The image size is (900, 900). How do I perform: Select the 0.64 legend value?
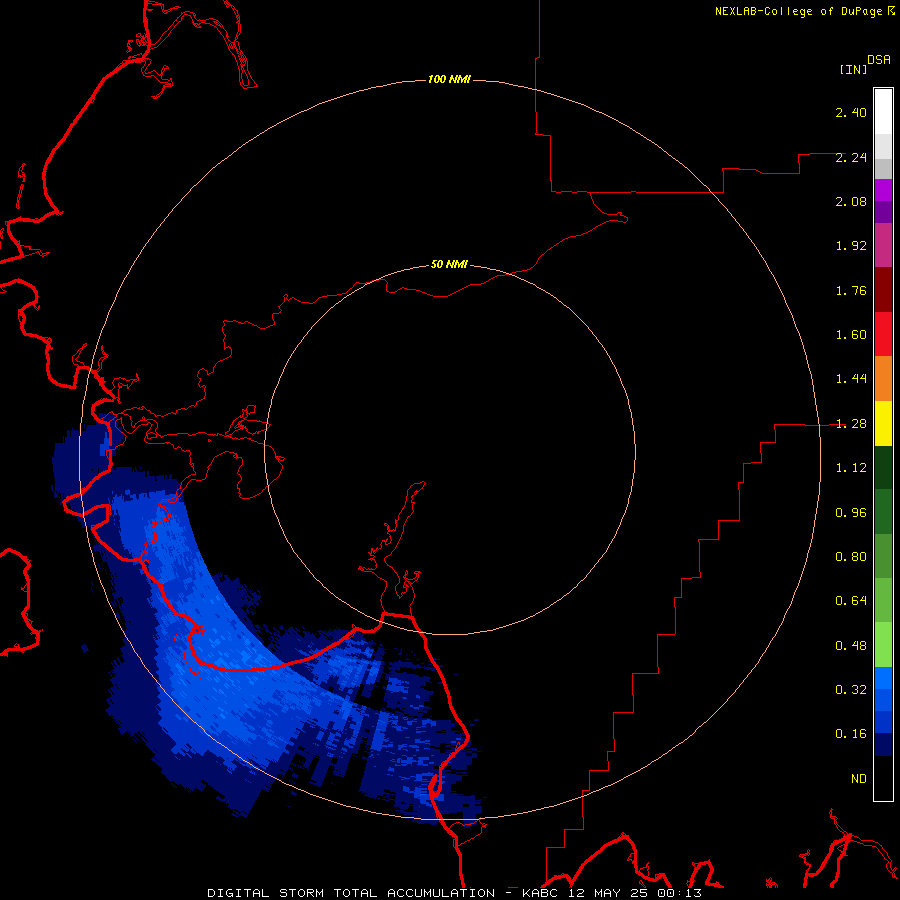(851, 601)
